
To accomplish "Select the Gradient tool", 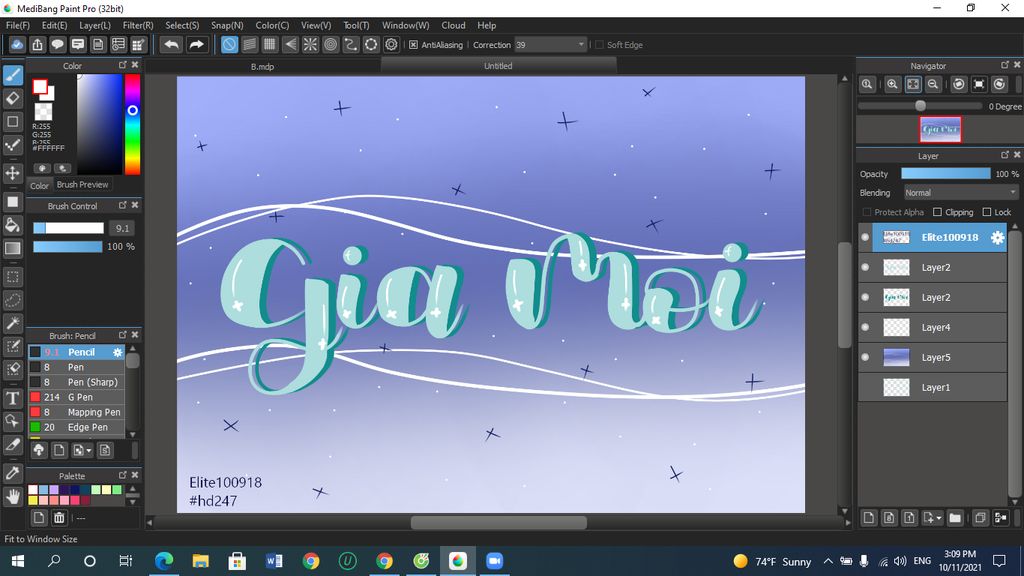I will click(12, 248).
